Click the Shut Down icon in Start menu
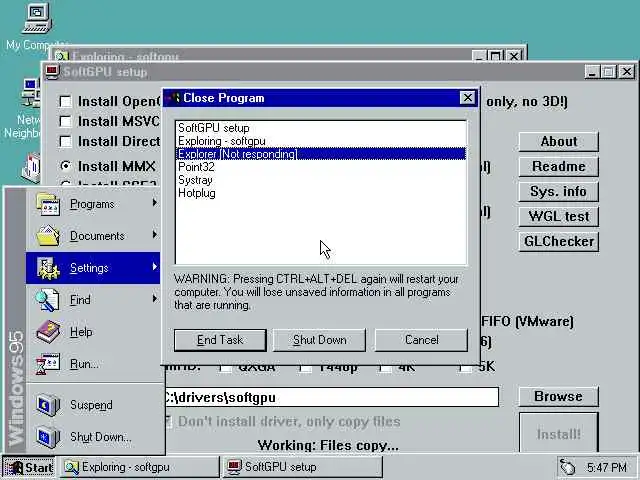The image size is (640, 480). [48, 437]
